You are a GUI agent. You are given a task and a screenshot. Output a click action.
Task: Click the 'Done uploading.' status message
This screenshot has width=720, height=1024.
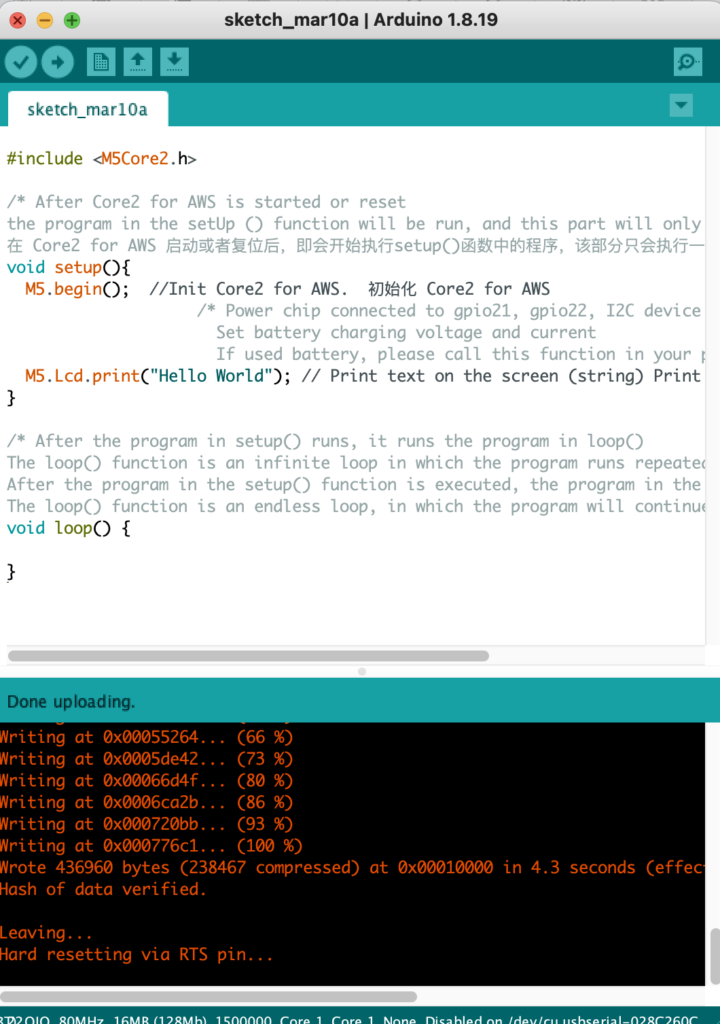[x=71, y=701]
